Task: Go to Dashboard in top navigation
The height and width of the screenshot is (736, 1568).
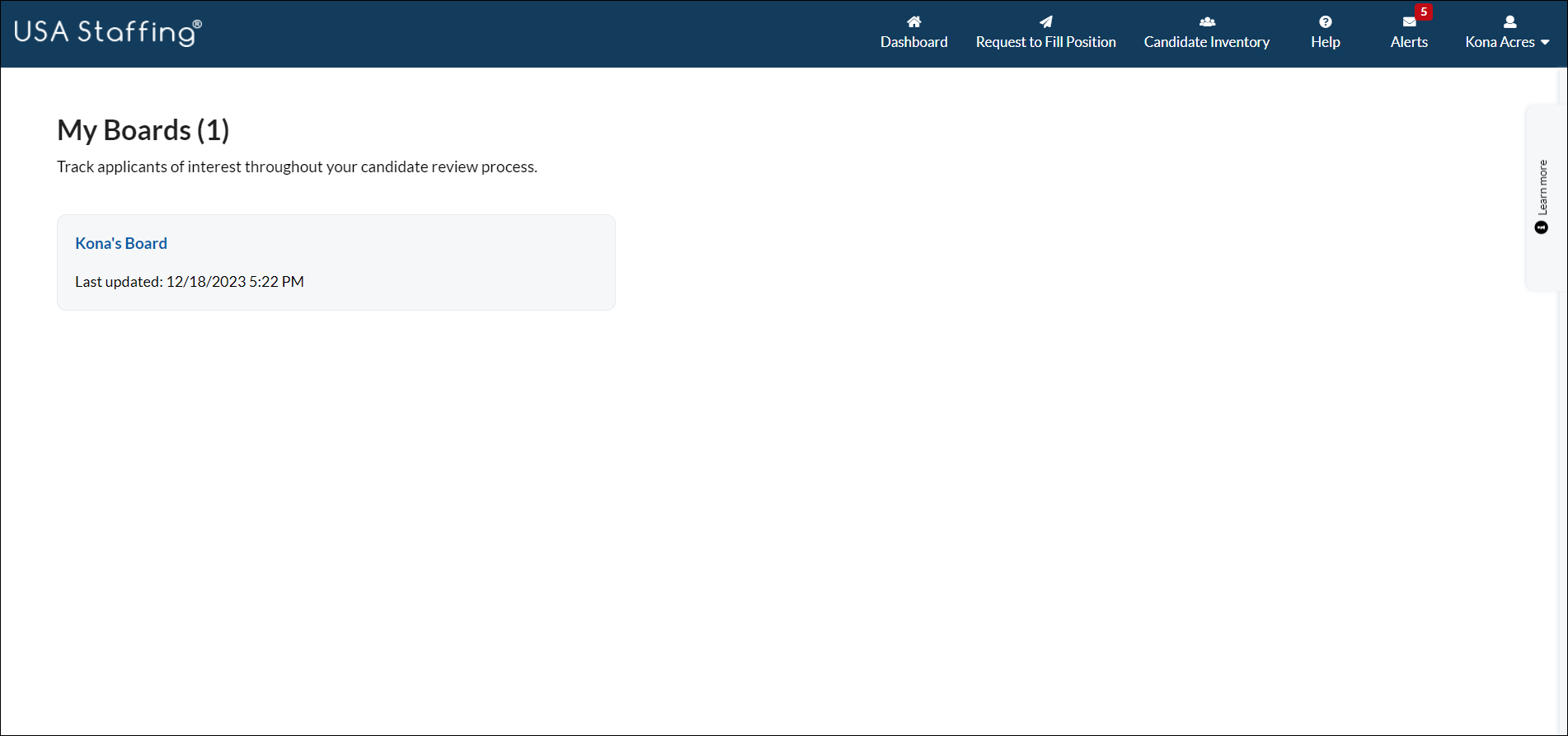Action: pyautogui.click(x=913, y=34)
